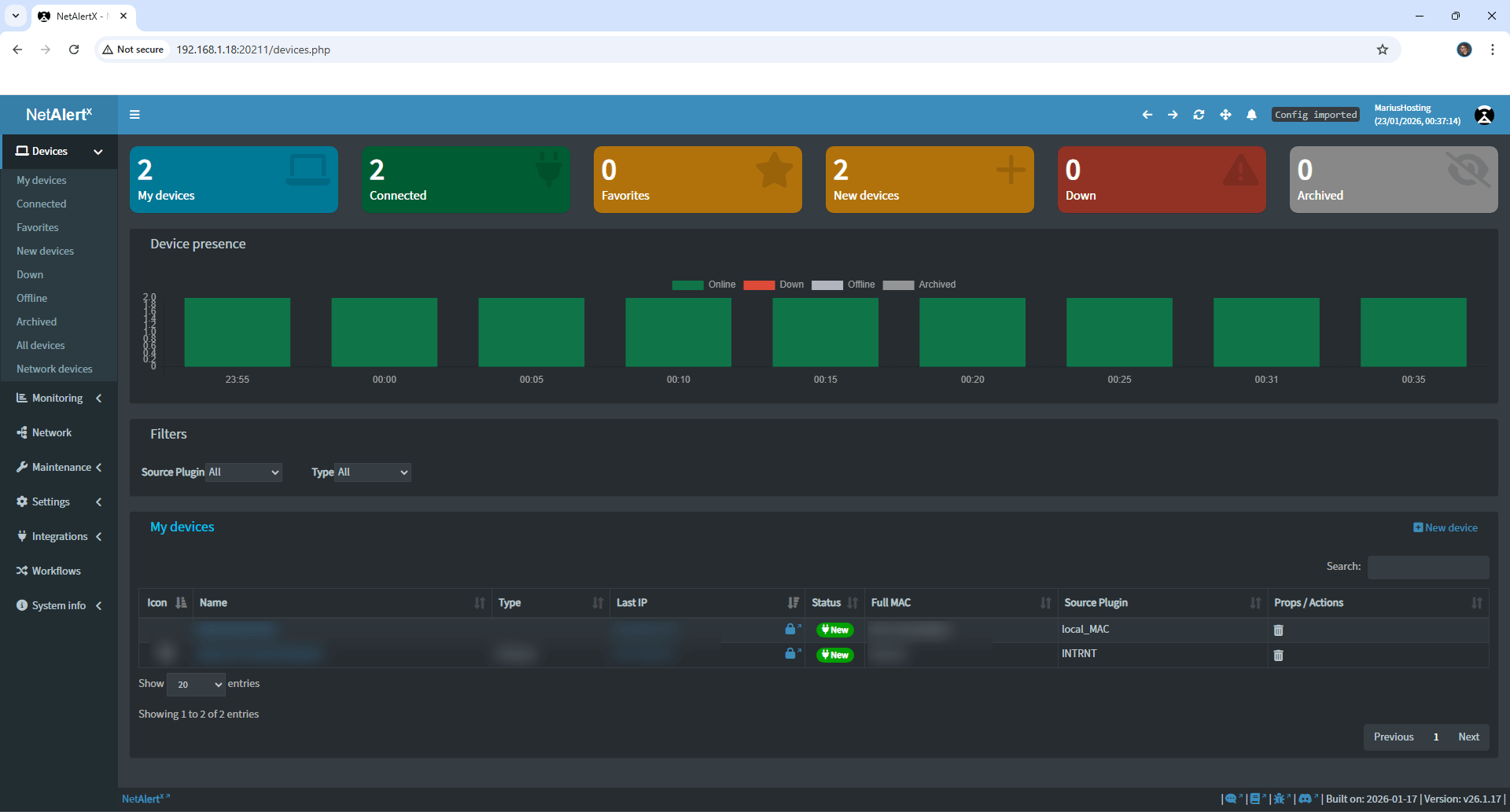1510x812 pixels.
Task: Go to the Next page of devices
Action: pyautogui.click(x=1468, y=737)
